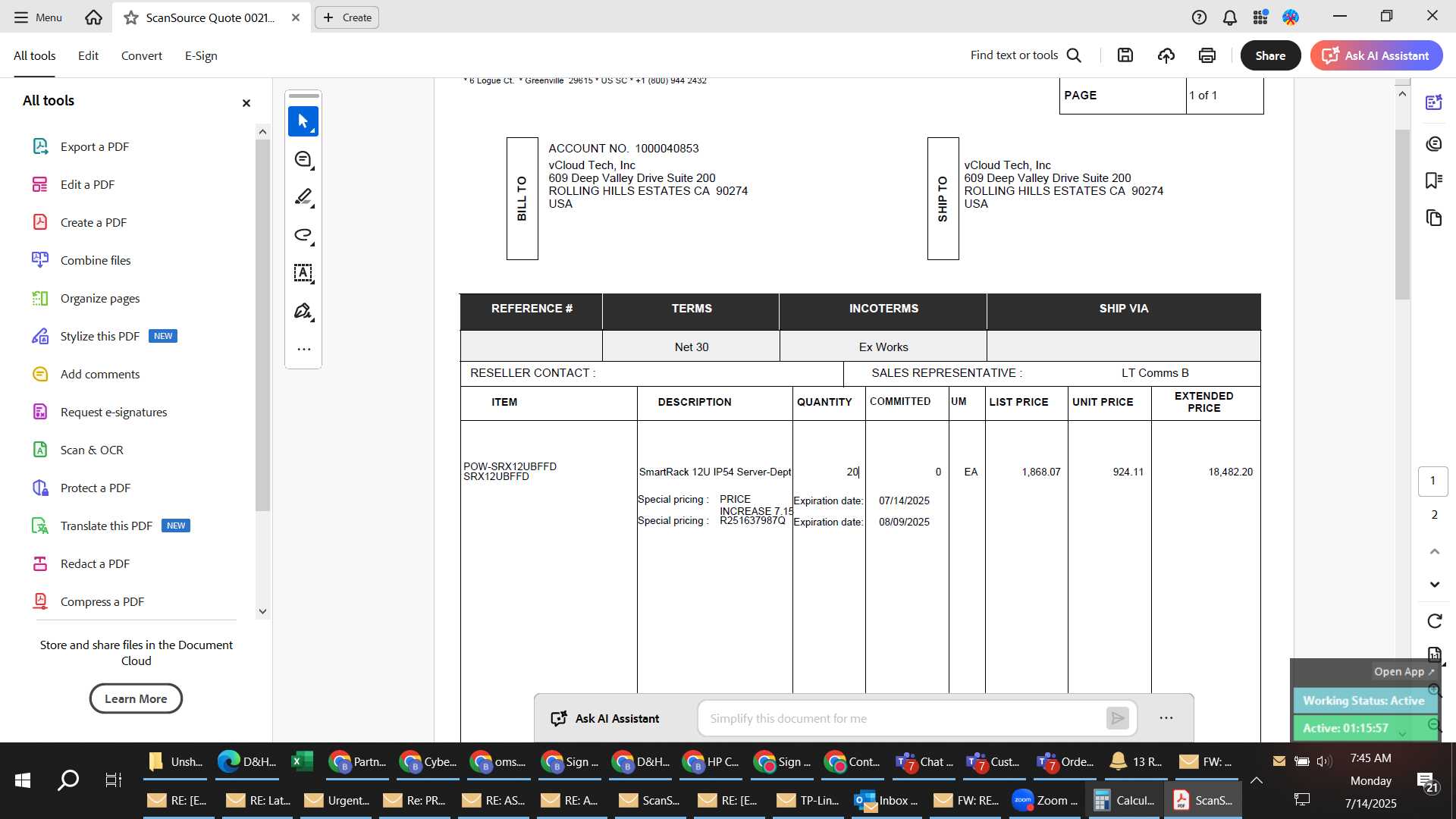1456x819 pixels.
Task: Choose the Add text box tool
Action: [303, 273]
